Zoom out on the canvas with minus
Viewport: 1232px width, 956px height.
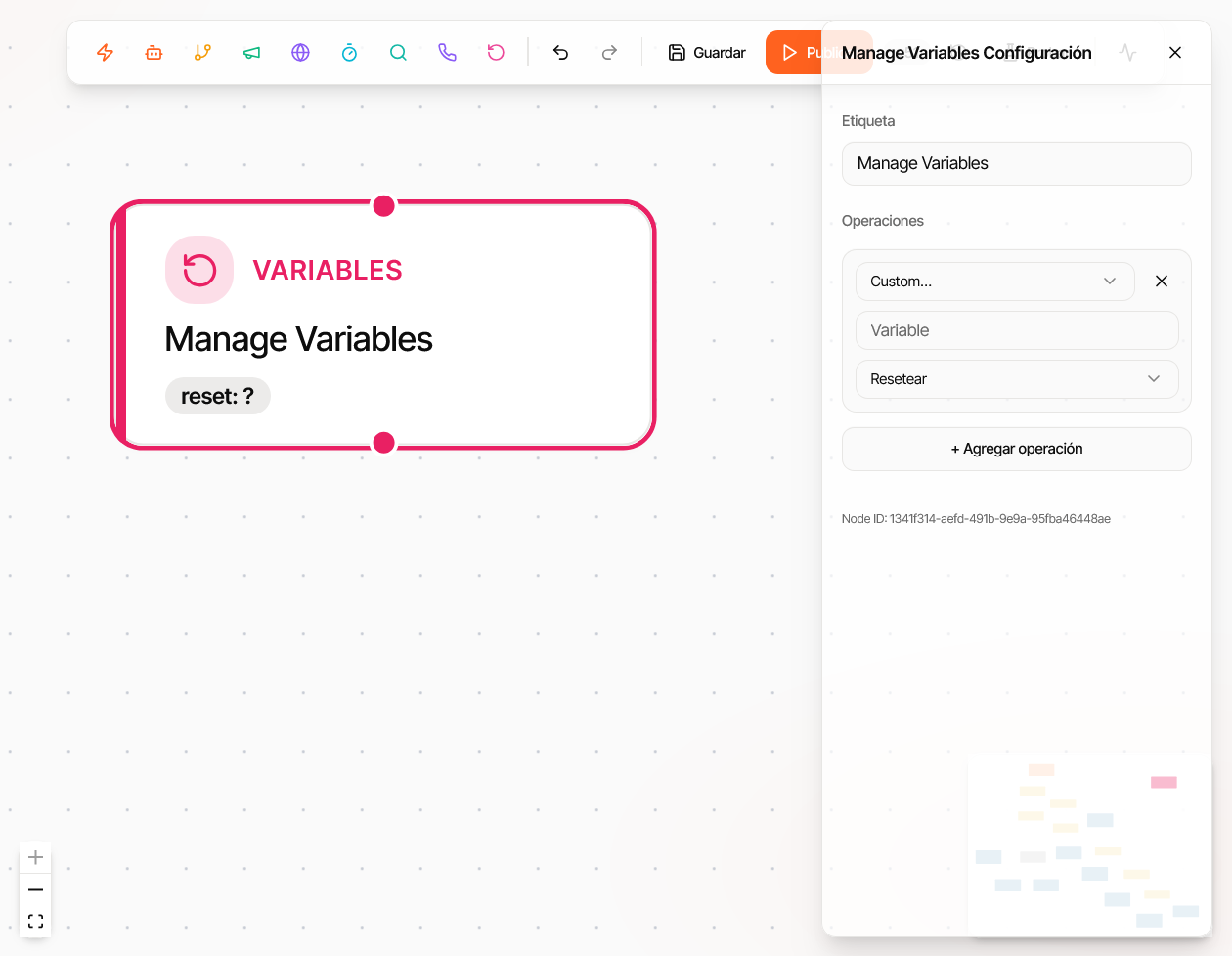35,890
